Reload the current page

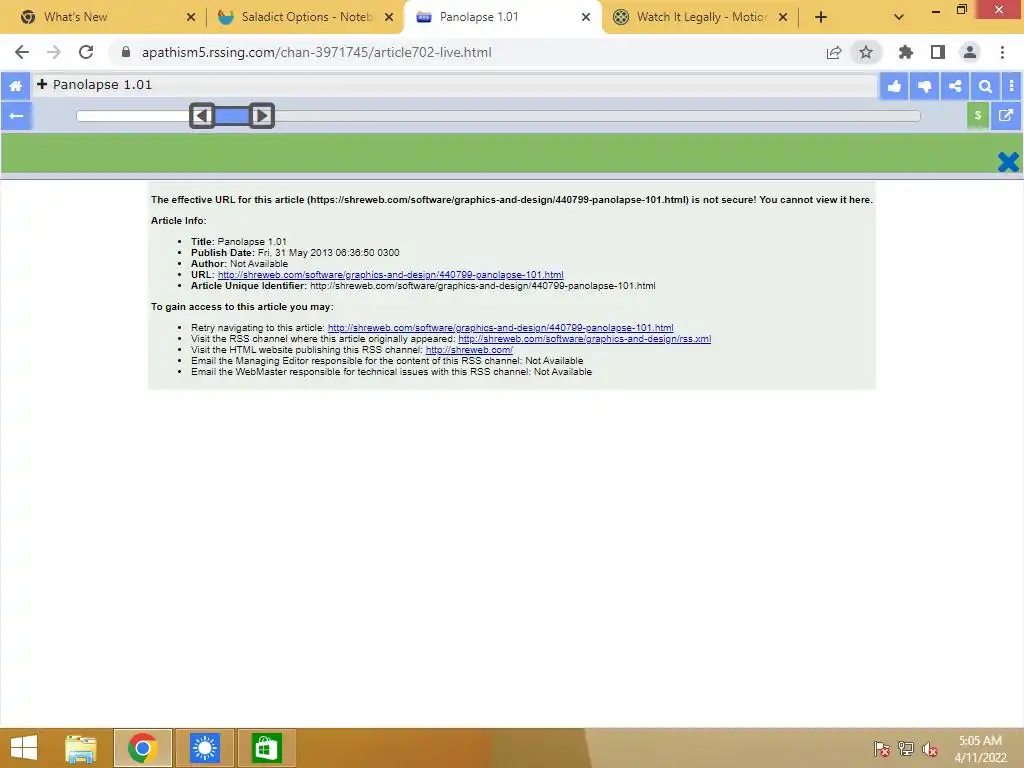[86, 52]
